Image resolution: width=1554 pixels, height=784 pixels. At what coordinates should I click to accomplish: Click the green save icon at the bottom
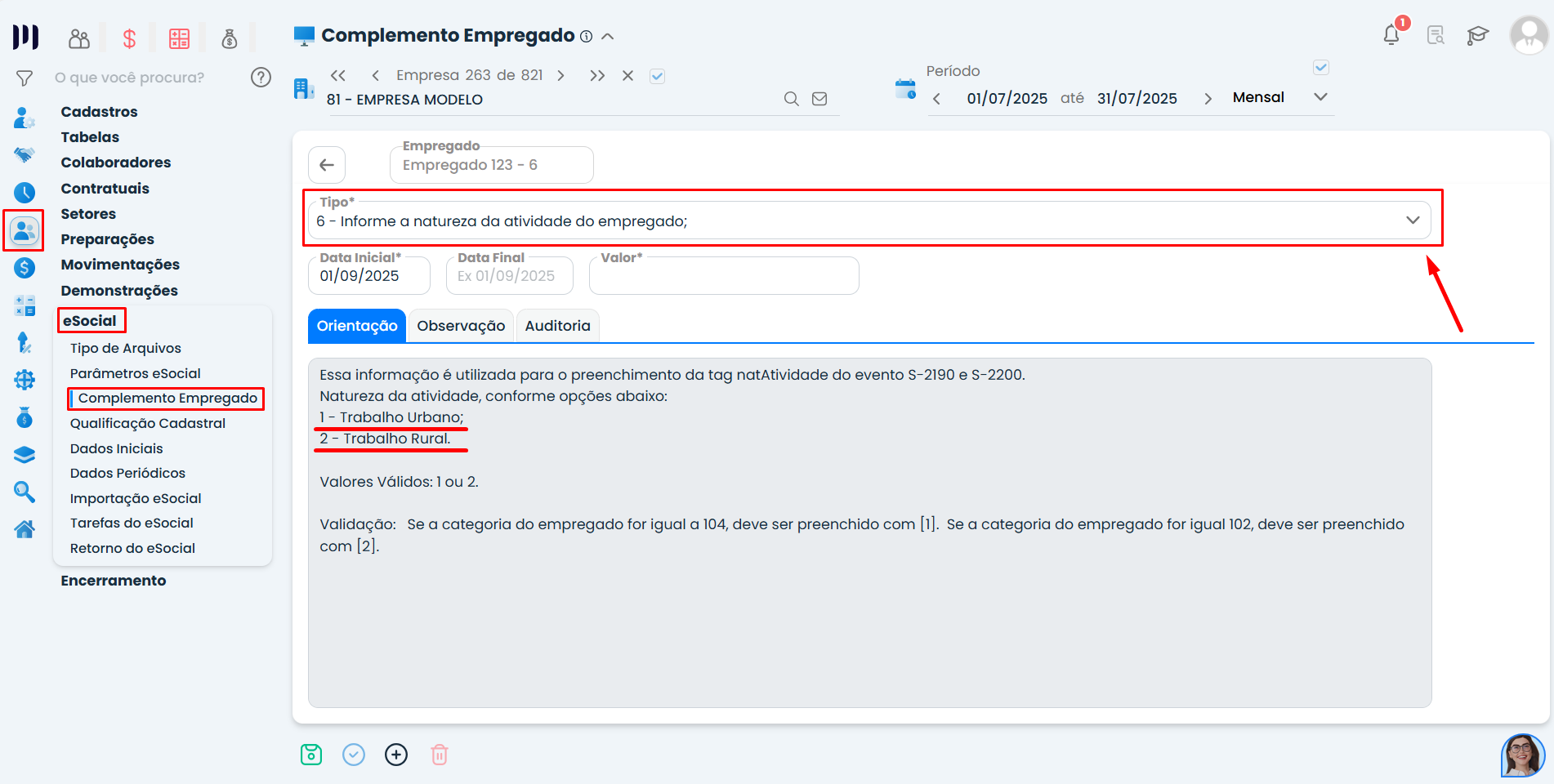point(311,755)
